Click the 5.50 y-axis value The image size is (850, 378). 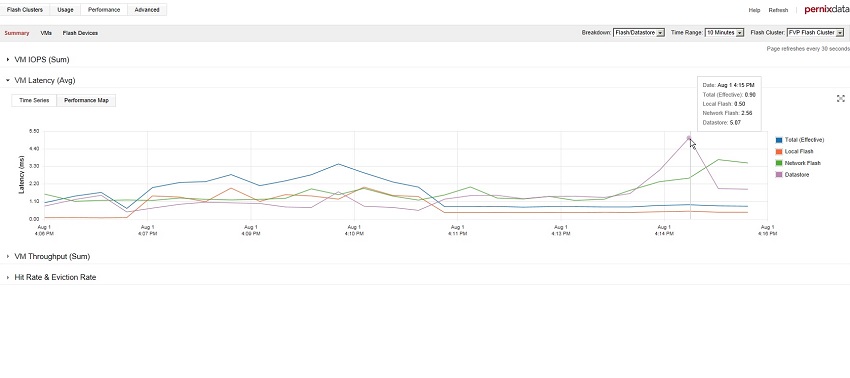pyautogui.click(x=34, y=131)
